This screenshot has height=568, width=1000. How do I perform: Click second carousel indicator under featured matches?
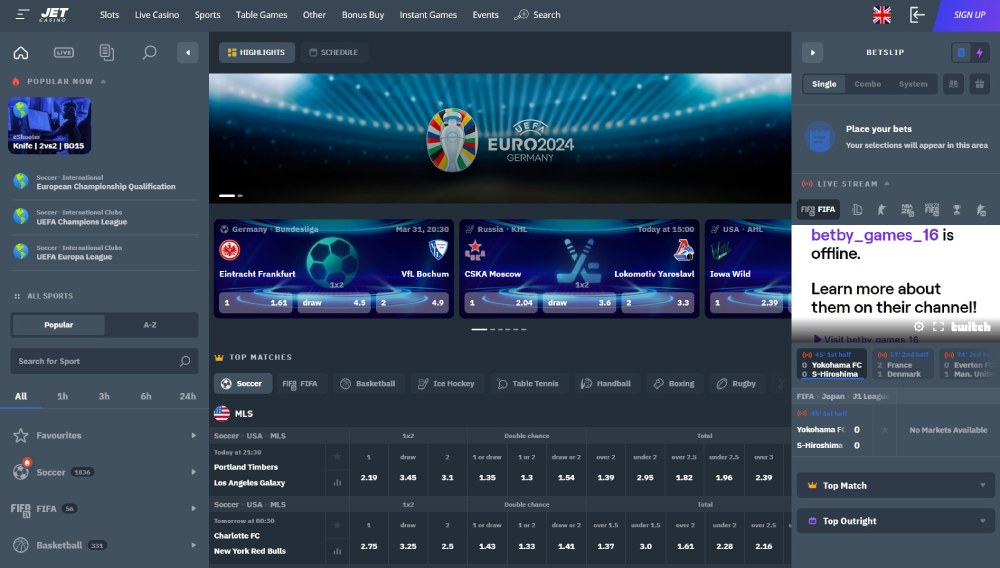[492, 330]
